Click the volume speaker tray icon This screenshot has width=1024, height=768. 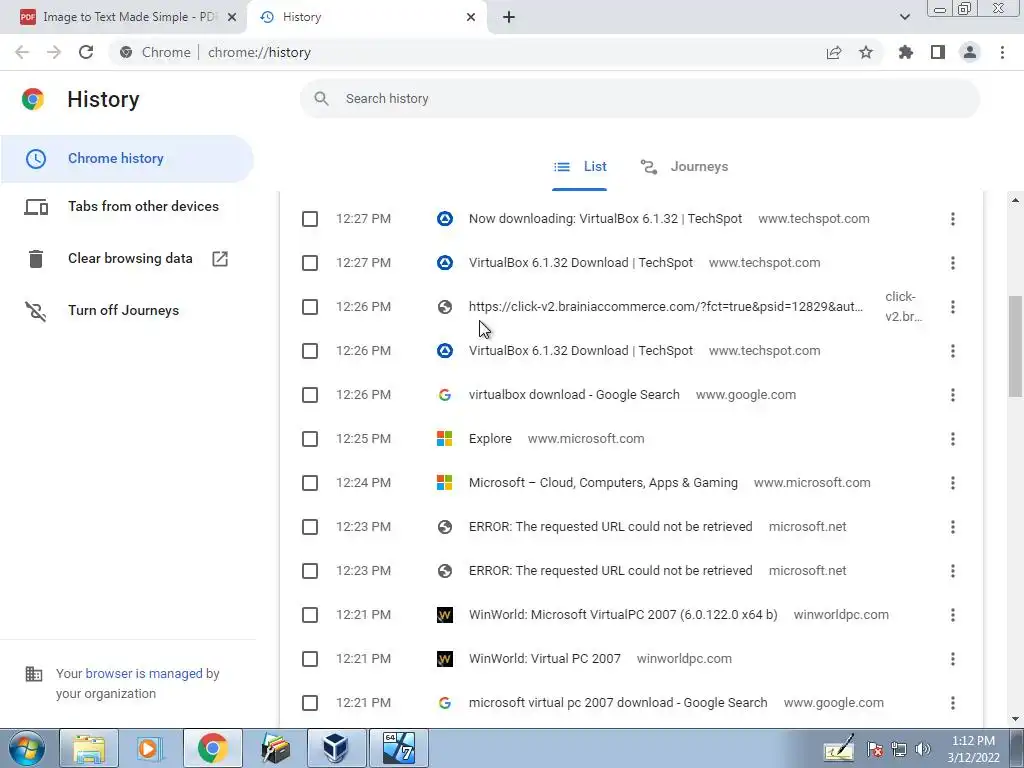click(923, 749)
